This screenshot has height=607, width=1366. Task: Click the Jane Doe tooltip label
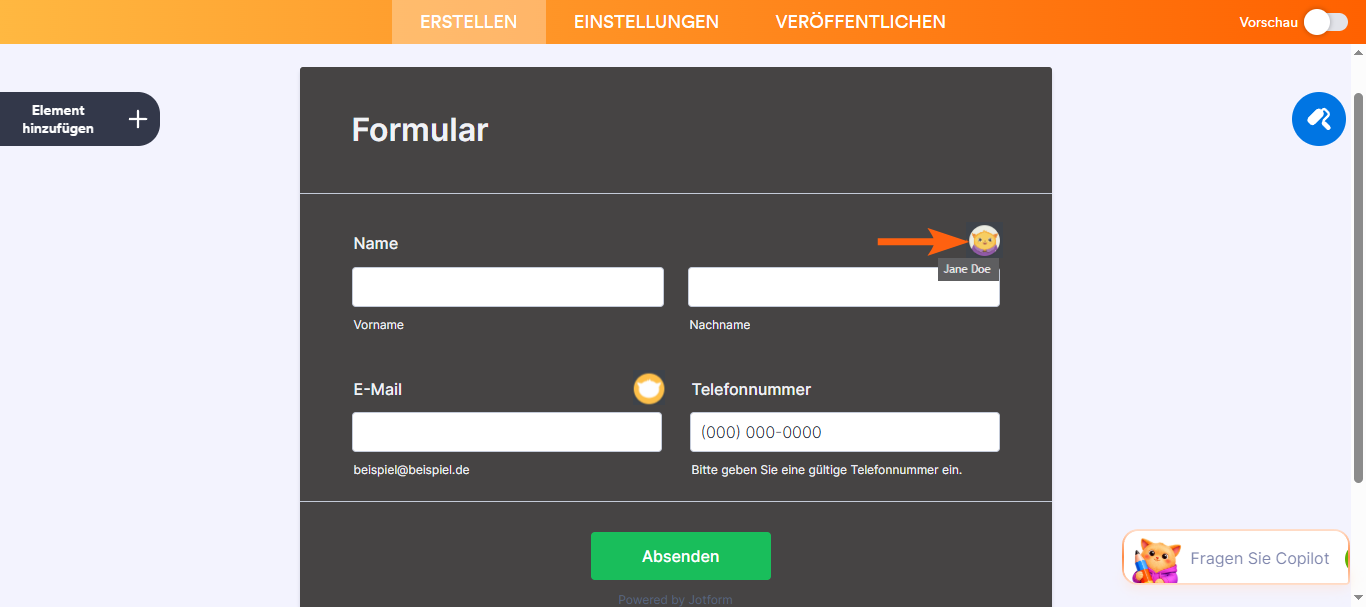tap(967, 269)
